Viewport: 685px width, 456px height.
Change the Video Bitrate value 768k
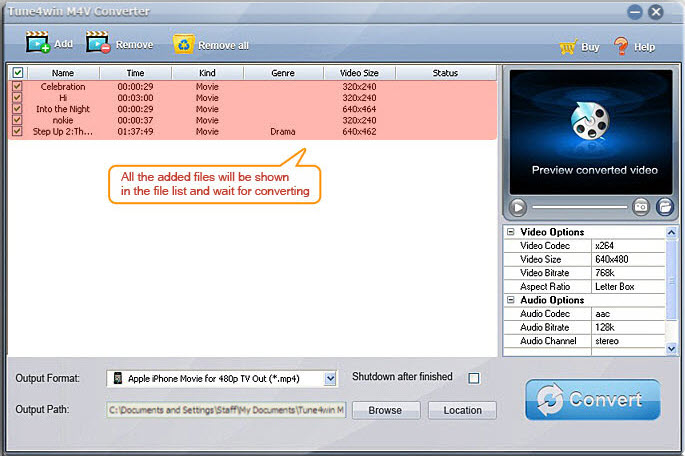coord(628,273)
